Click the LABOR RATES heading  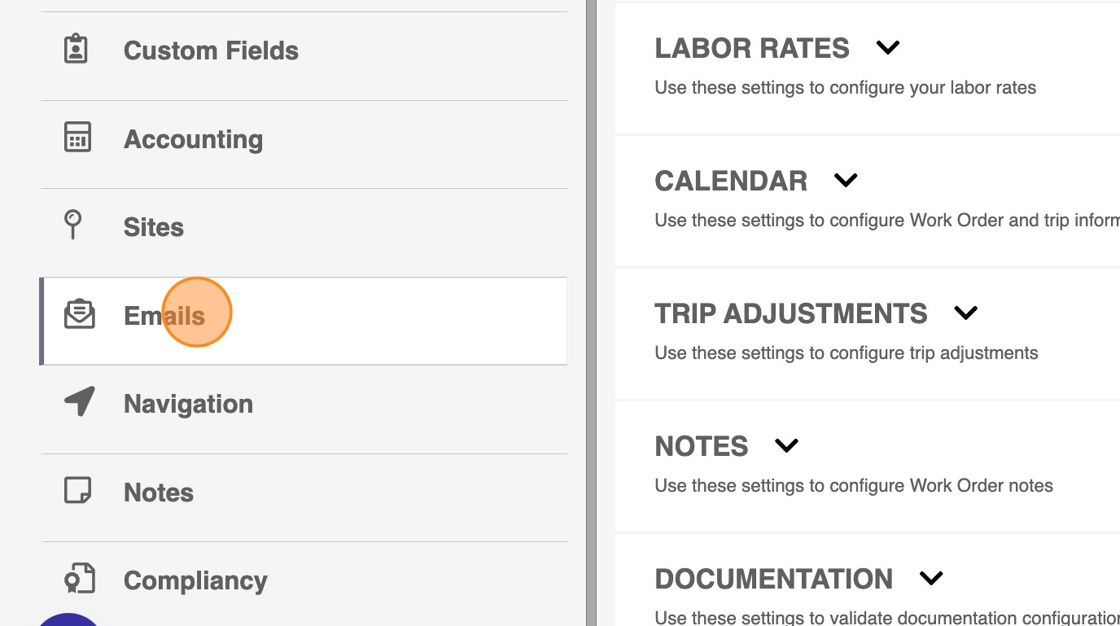752,48
